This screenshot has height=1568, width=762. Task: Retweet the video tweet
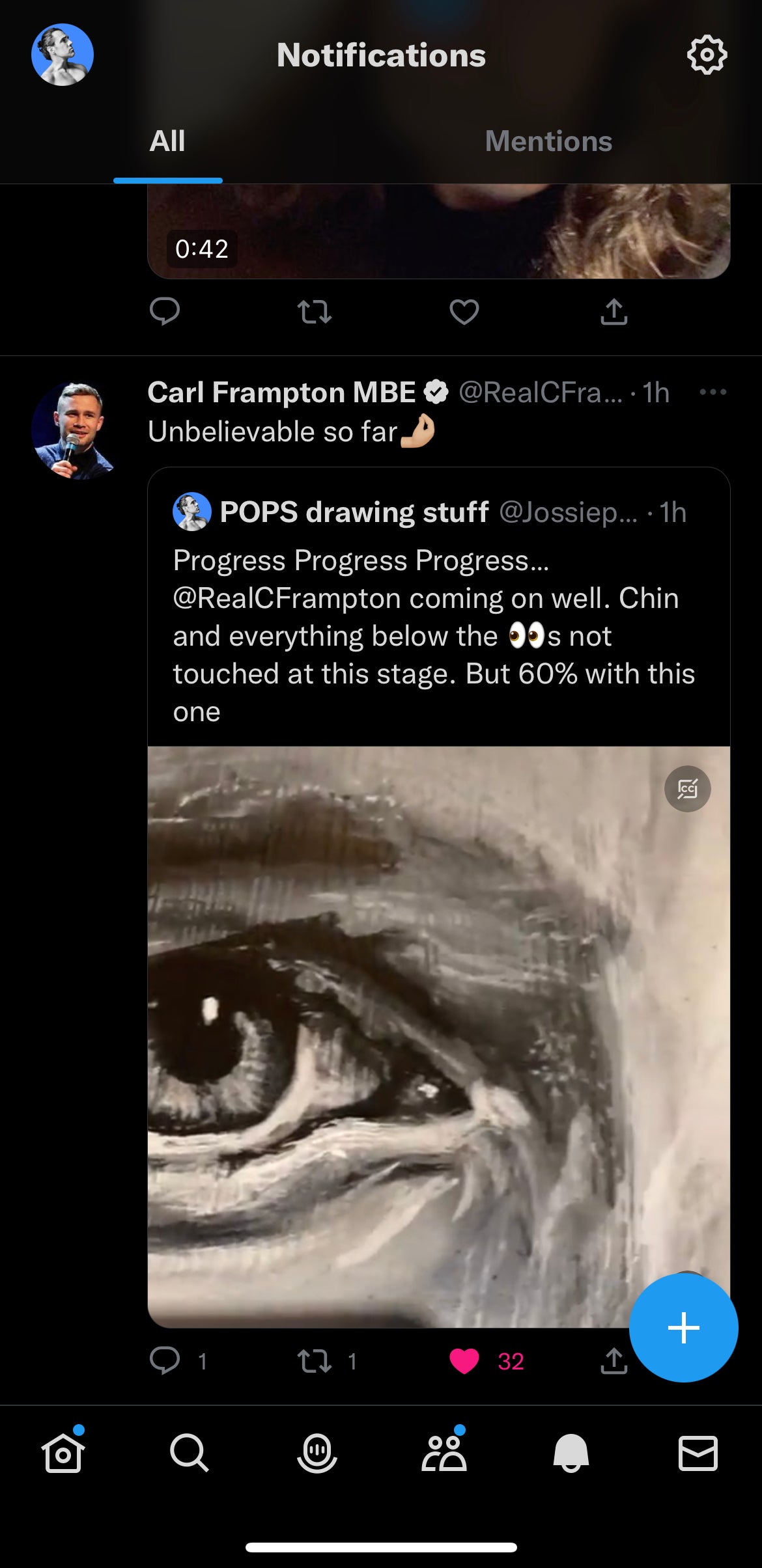point(315,312)
